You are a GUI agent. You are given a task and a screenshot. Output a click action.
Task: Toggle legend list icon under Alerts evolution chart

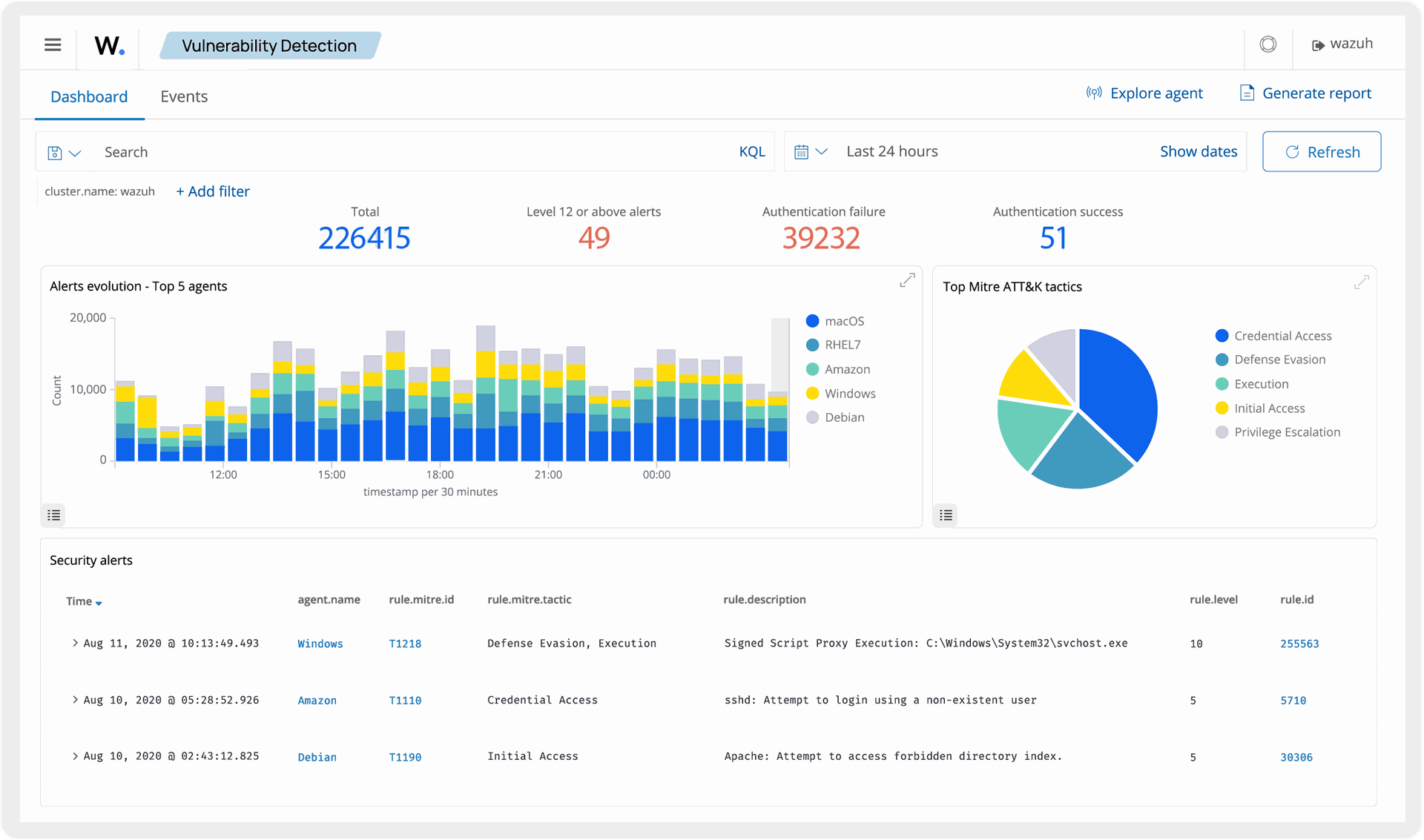(54, 515)
